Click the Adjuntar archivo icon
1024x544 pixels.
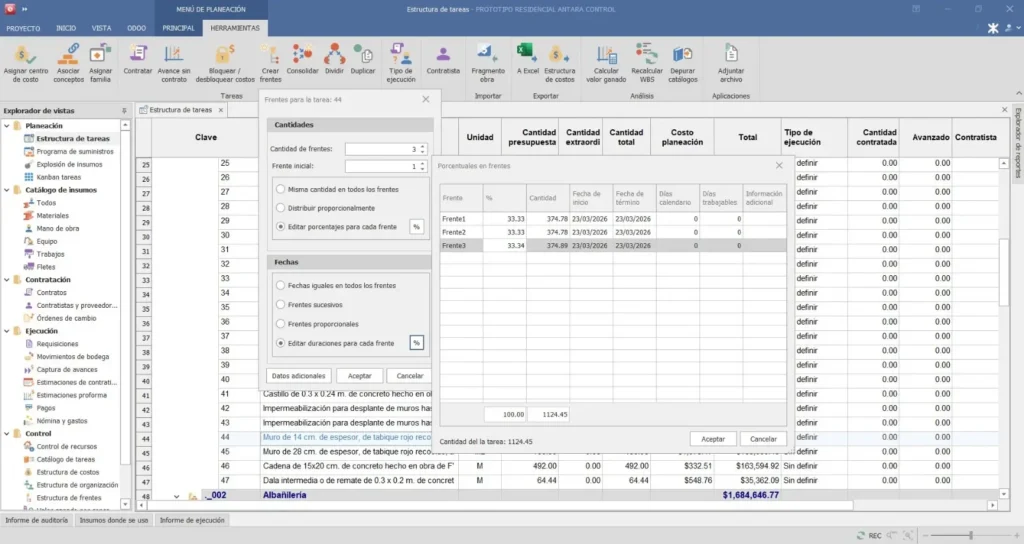[731, 55]
